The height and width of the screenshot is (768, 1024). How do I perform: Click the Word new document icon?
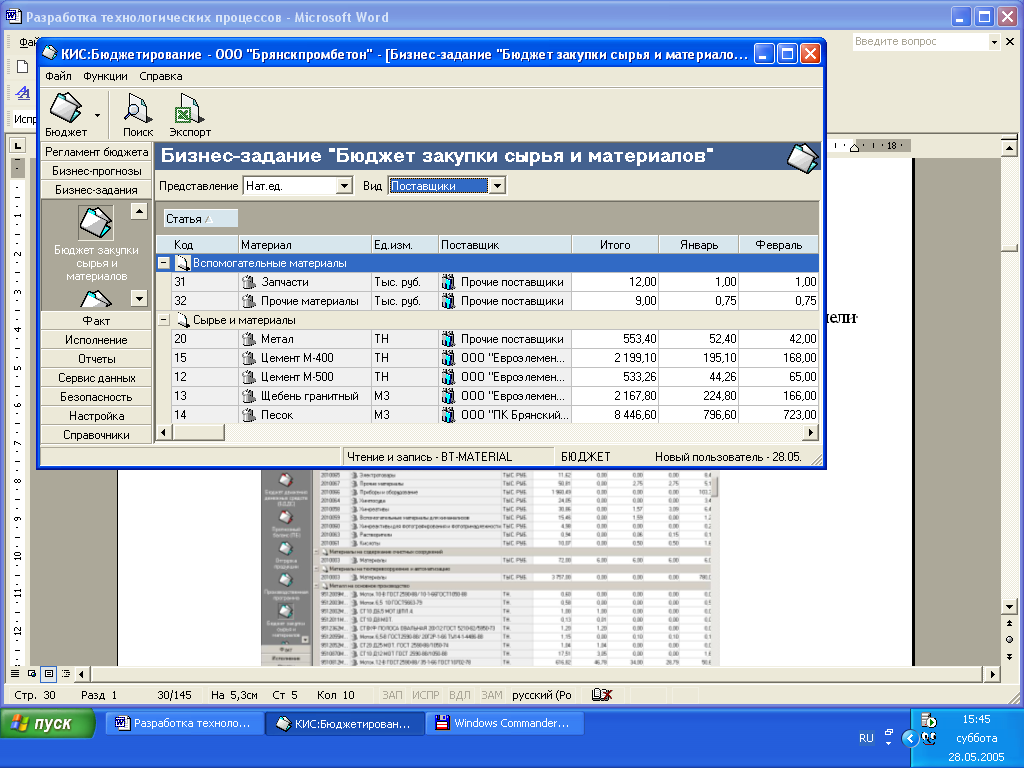(x=22, y=66)
